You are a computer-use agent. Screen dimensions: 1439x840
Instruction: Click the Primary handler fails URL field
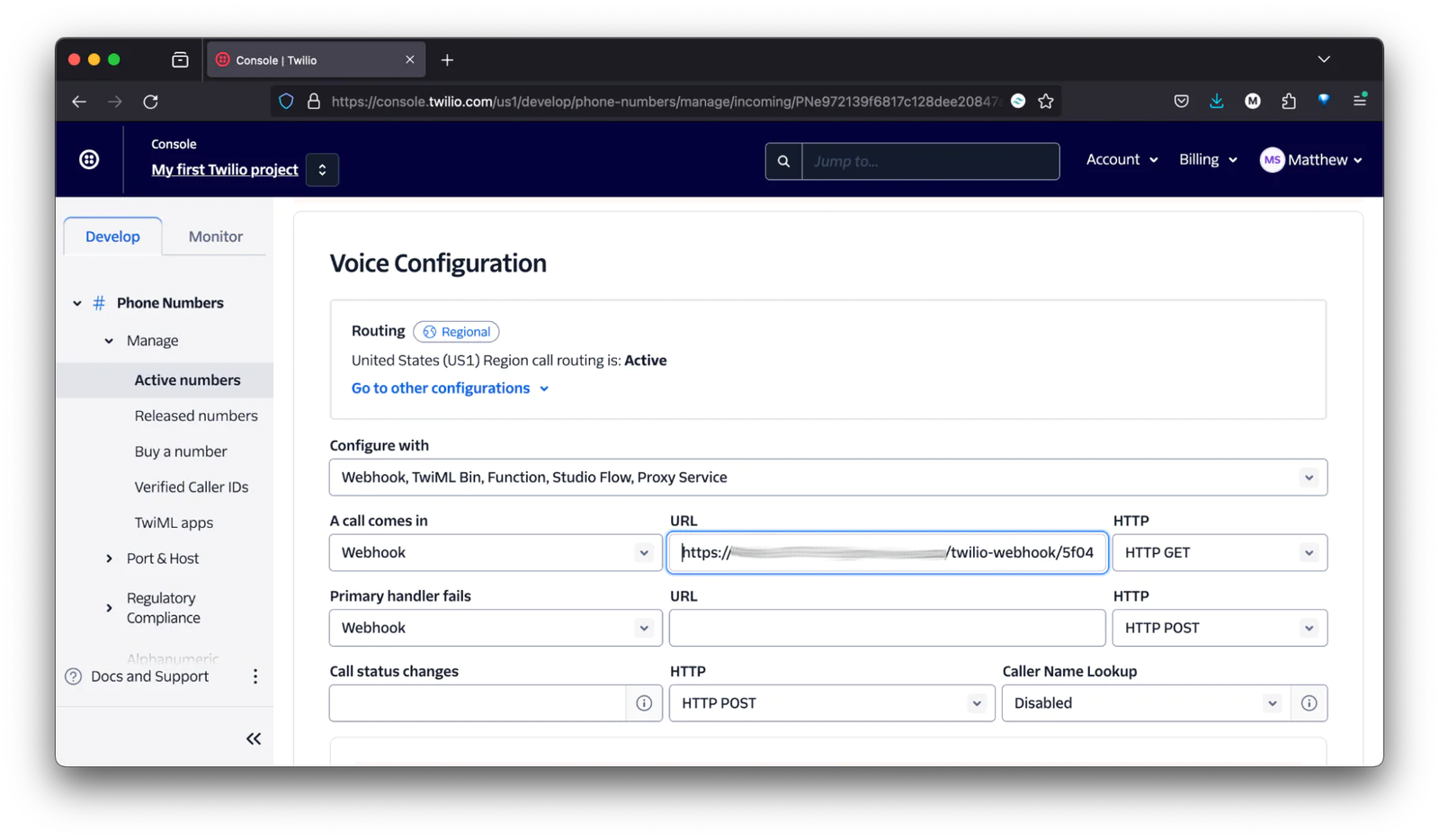887,628
